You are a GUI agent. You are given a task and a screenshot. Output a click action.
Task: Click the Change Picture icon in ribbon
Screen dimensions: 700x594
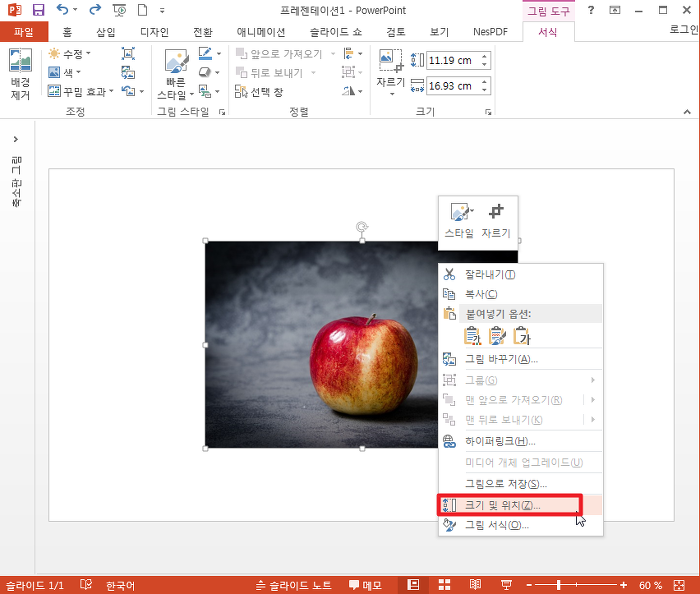[x=128, y=72]
